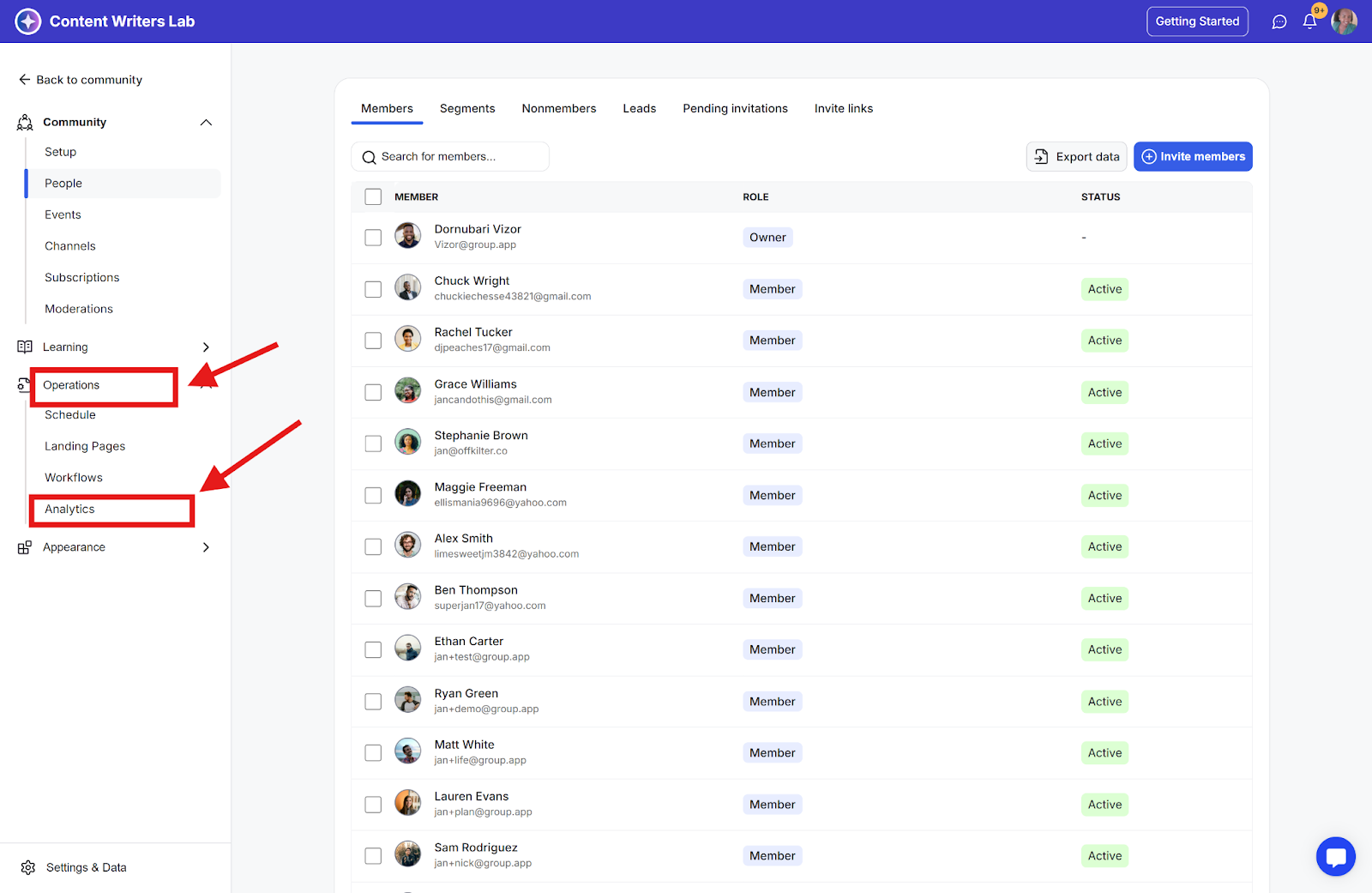Expand the Learning section arrow
This screenshot has width=1372, height=893.
point(206,347)
